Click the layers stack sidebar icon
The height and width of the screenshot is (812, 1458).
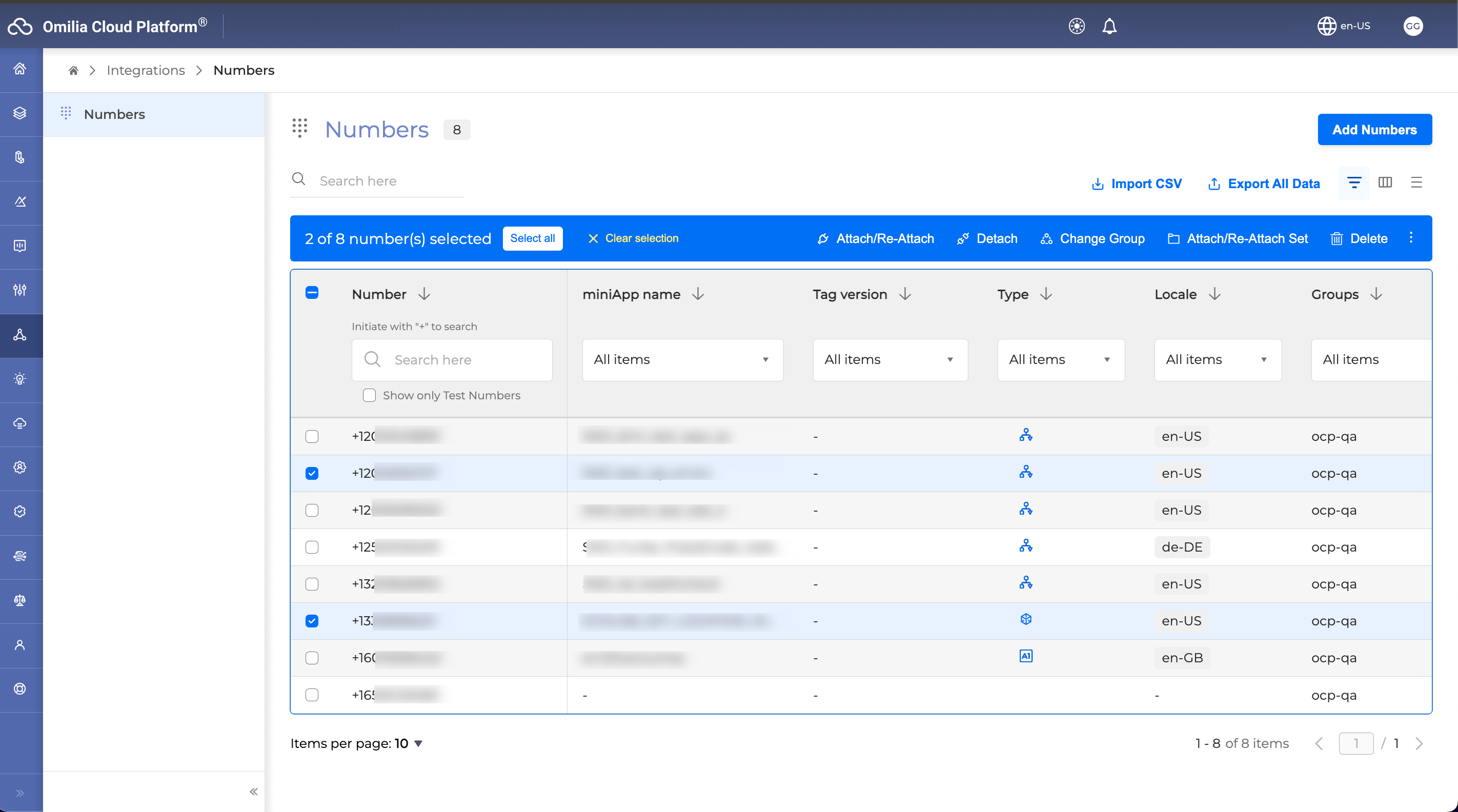coord(20,113)
